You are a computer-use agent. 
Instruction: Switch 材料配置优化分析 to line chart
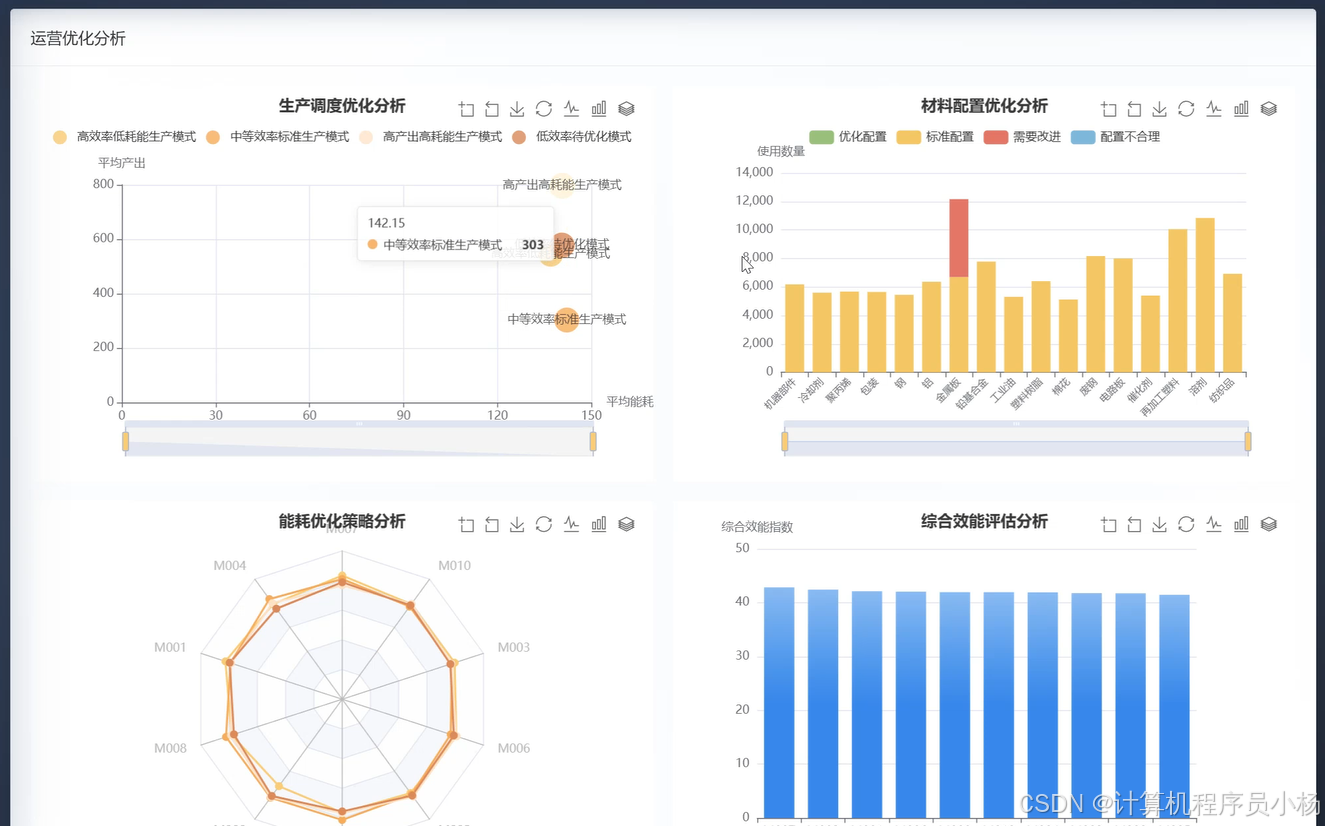point(1213,109)
